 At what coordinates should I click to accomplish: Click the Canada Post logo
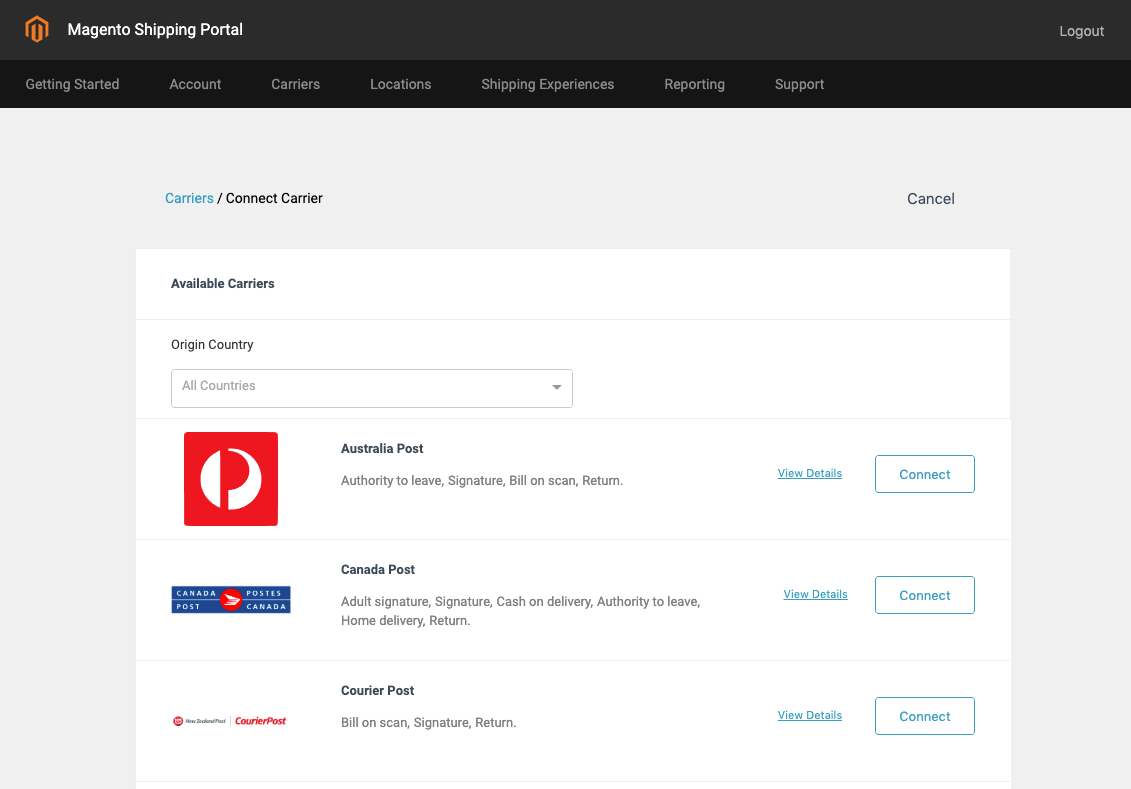pos(231,599)
